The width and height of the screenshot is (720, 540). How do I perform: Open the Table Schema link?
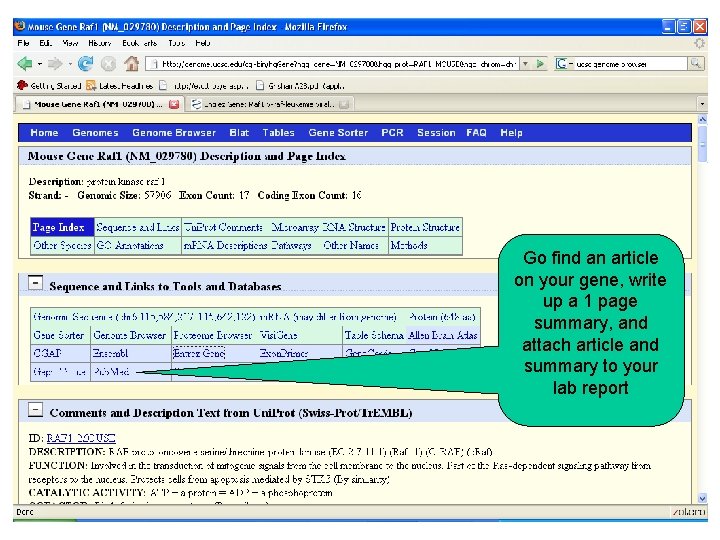[374, 335]
